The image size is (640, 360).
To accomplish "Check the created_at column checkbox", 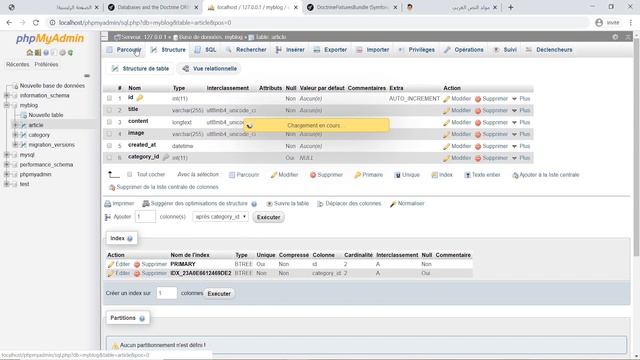I will (x=109, y=146).
